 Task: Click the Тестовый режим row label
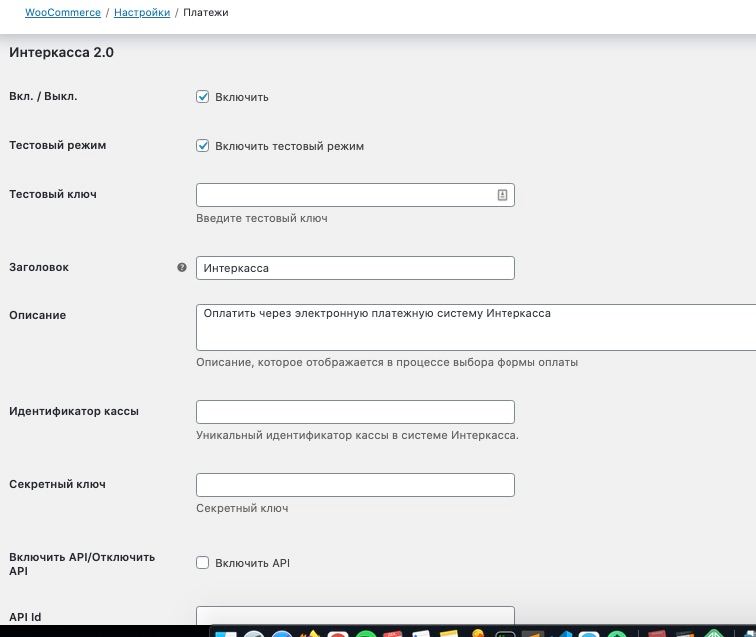pos(58,145)
